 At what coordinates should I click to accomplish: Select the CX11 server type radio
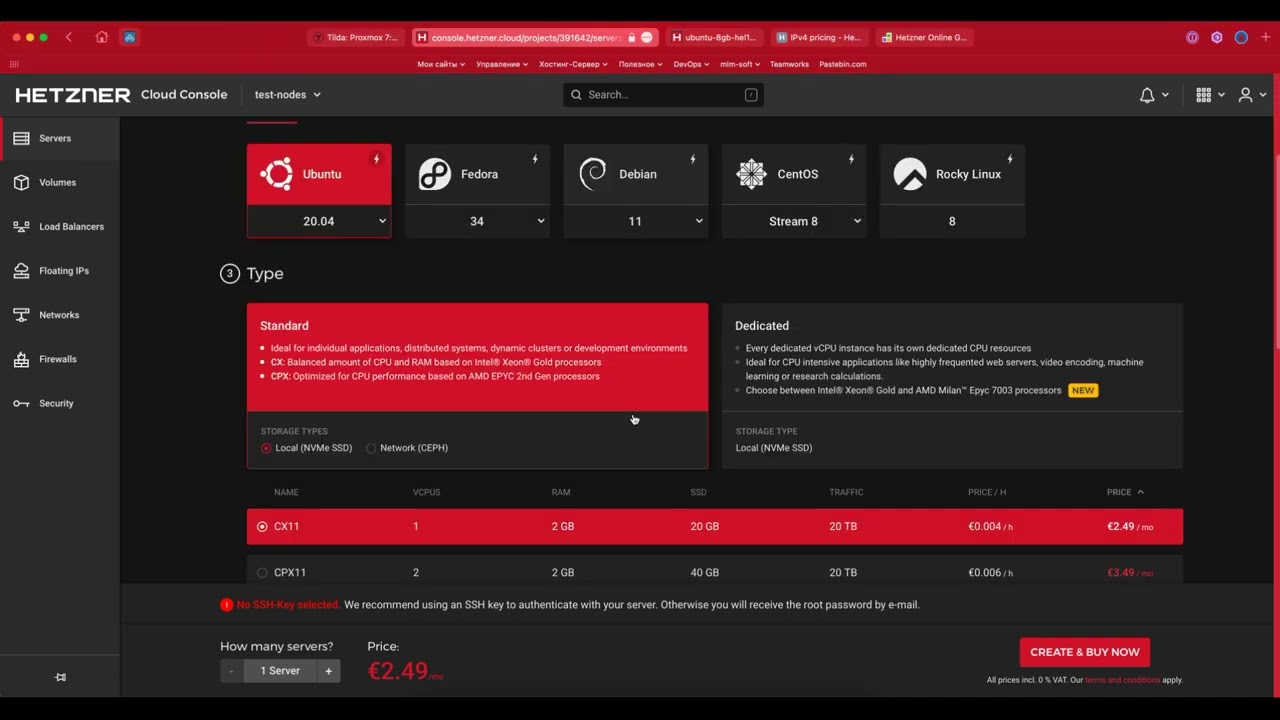[262, 527]
